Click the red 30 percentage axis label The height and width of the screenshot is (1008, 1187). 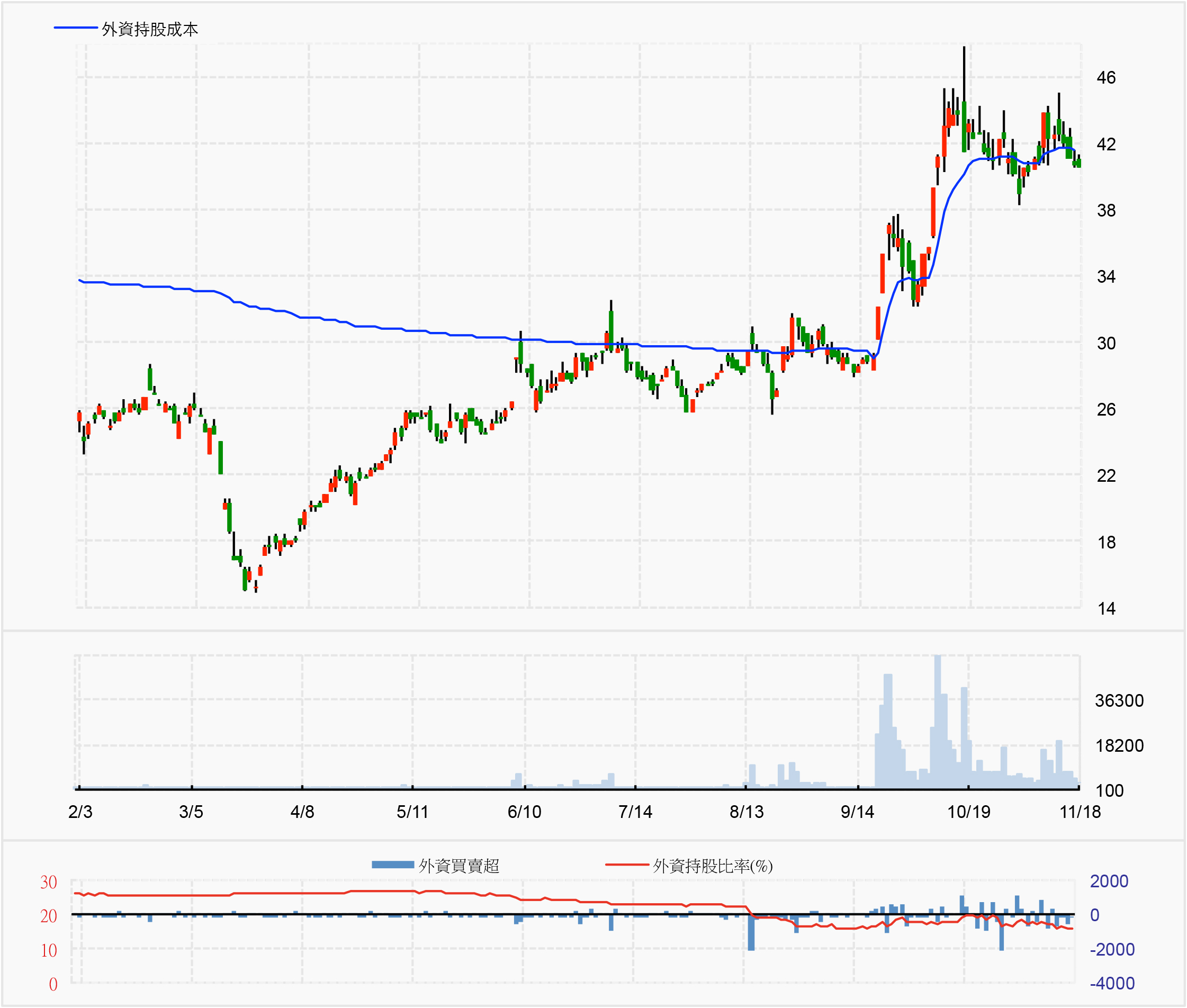pyautogui.click(x=49, y=883)
